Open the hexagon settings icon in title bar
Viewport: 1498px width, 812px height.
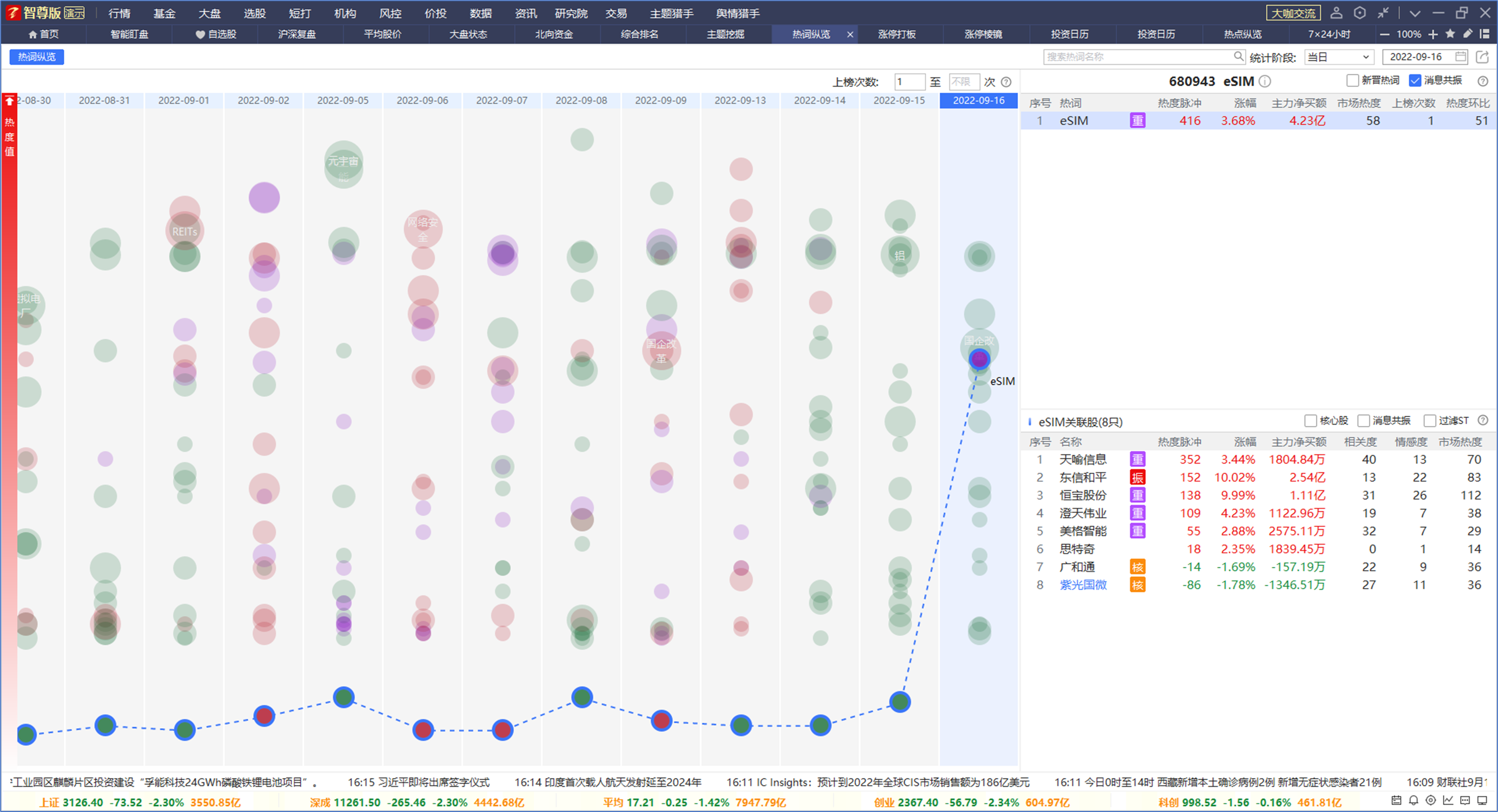(x=1359, y=13)
